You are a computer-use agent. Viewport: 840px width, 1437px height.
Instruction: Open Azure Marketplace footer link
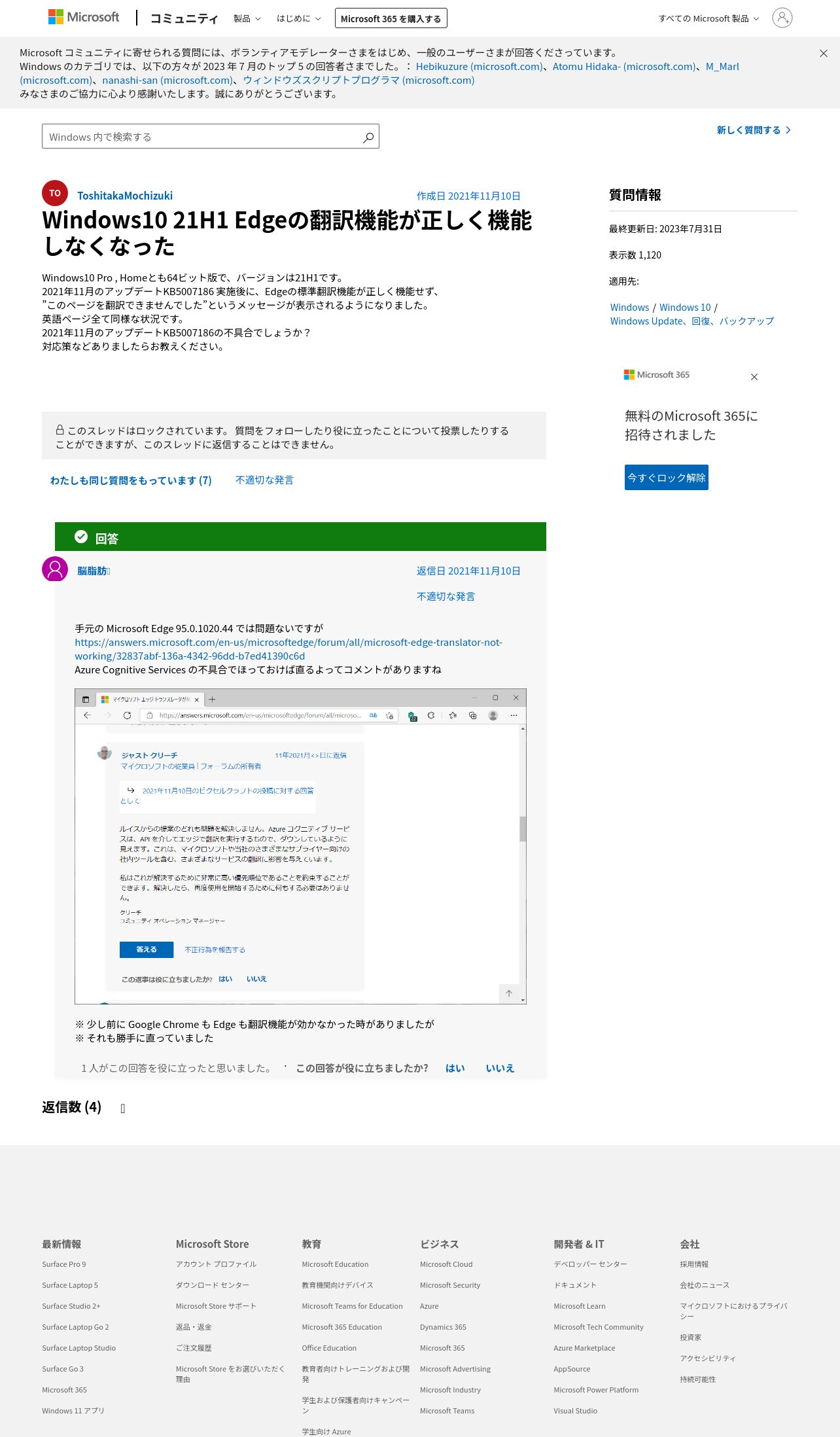584,1348
